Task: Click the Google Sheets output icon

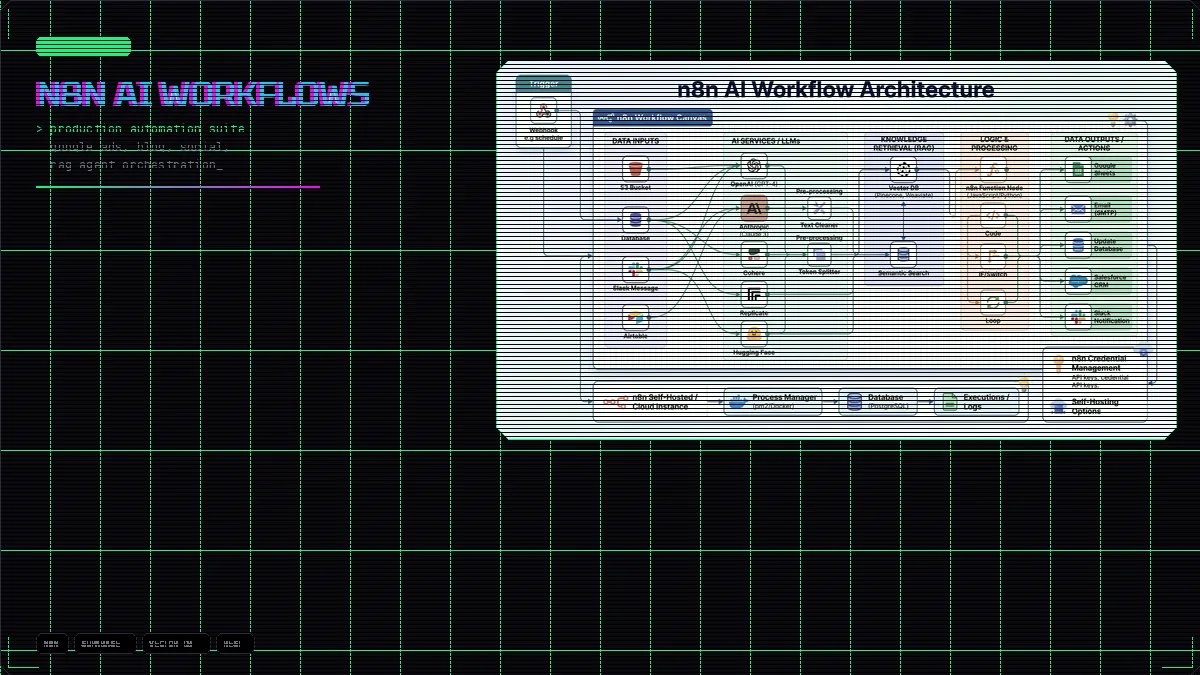Action: 1078,168
